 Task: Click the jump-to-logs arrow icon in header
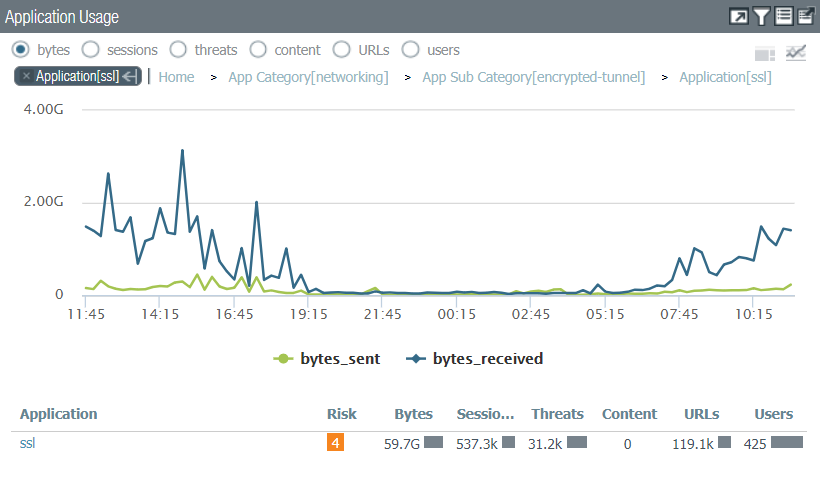coord(740,16)
